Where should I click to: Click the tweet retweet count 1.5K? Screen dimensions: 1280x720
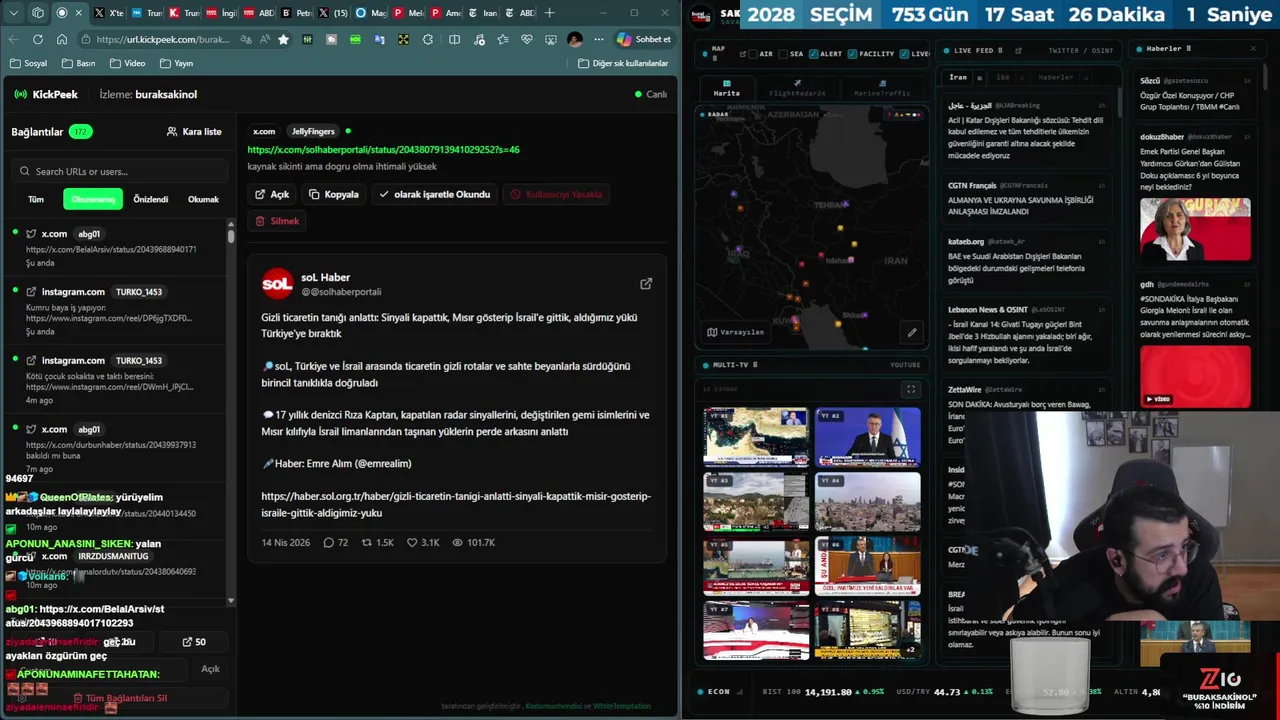click(377, 542)
